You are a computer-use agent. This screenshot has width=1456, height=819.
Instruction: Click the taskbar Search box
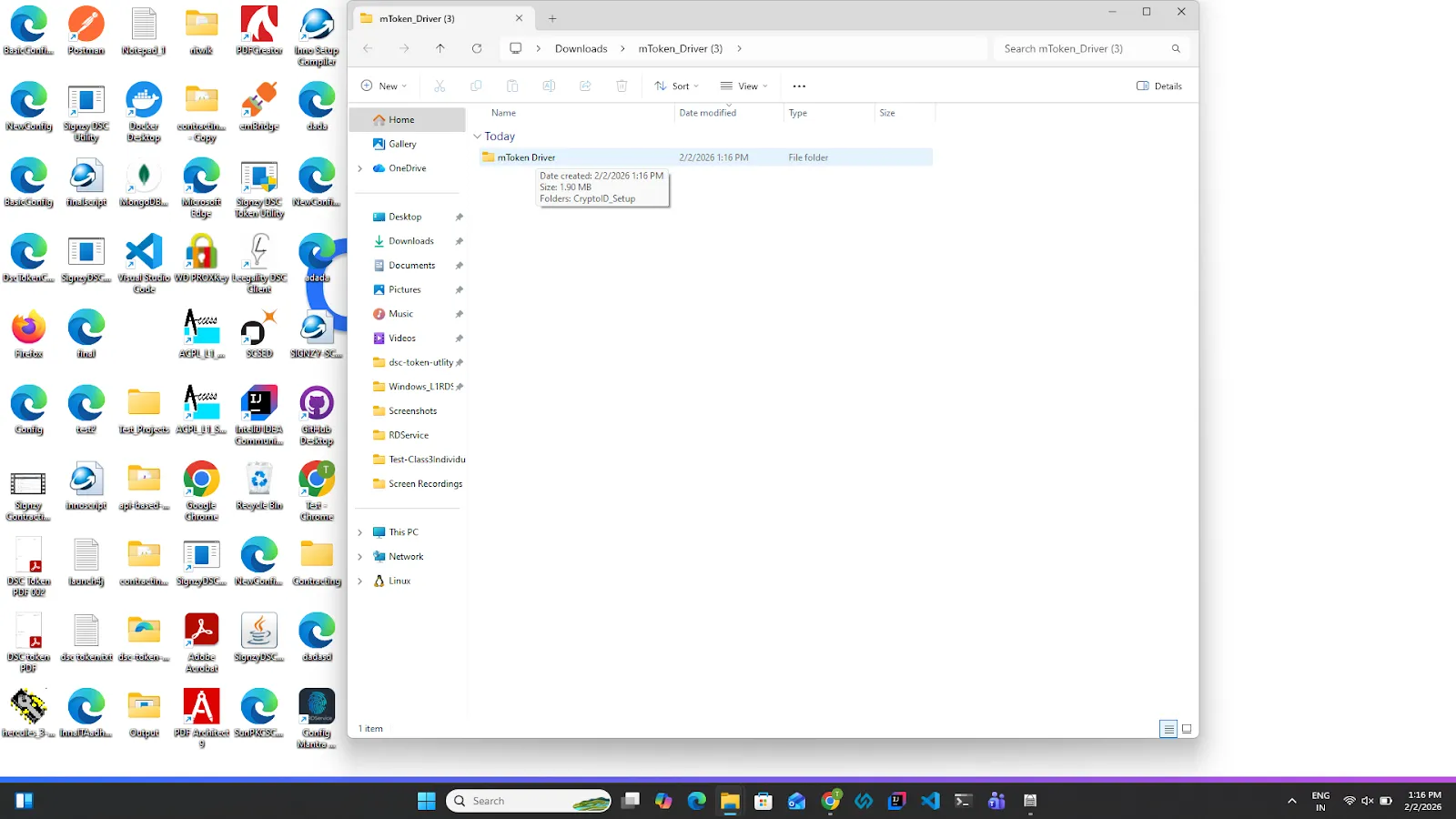coord(529,801)
